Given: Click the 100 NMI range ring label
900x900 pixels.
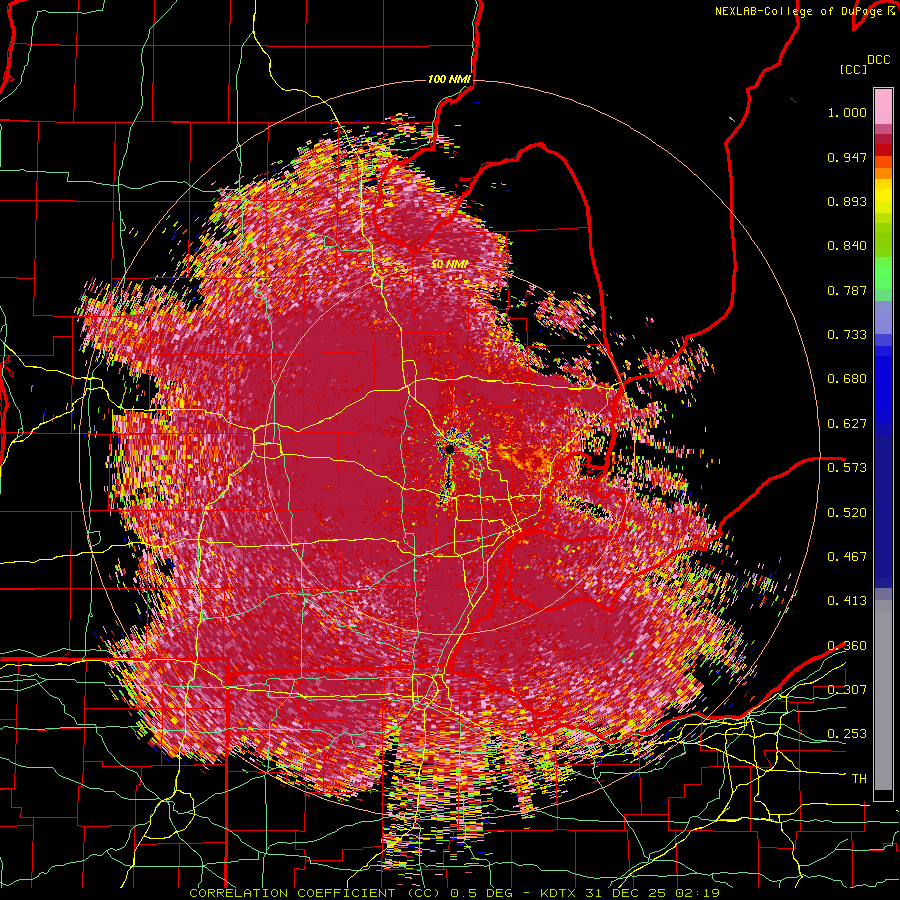Looking at the screenshot, I should pyautogui.click(x=449, y=79).
